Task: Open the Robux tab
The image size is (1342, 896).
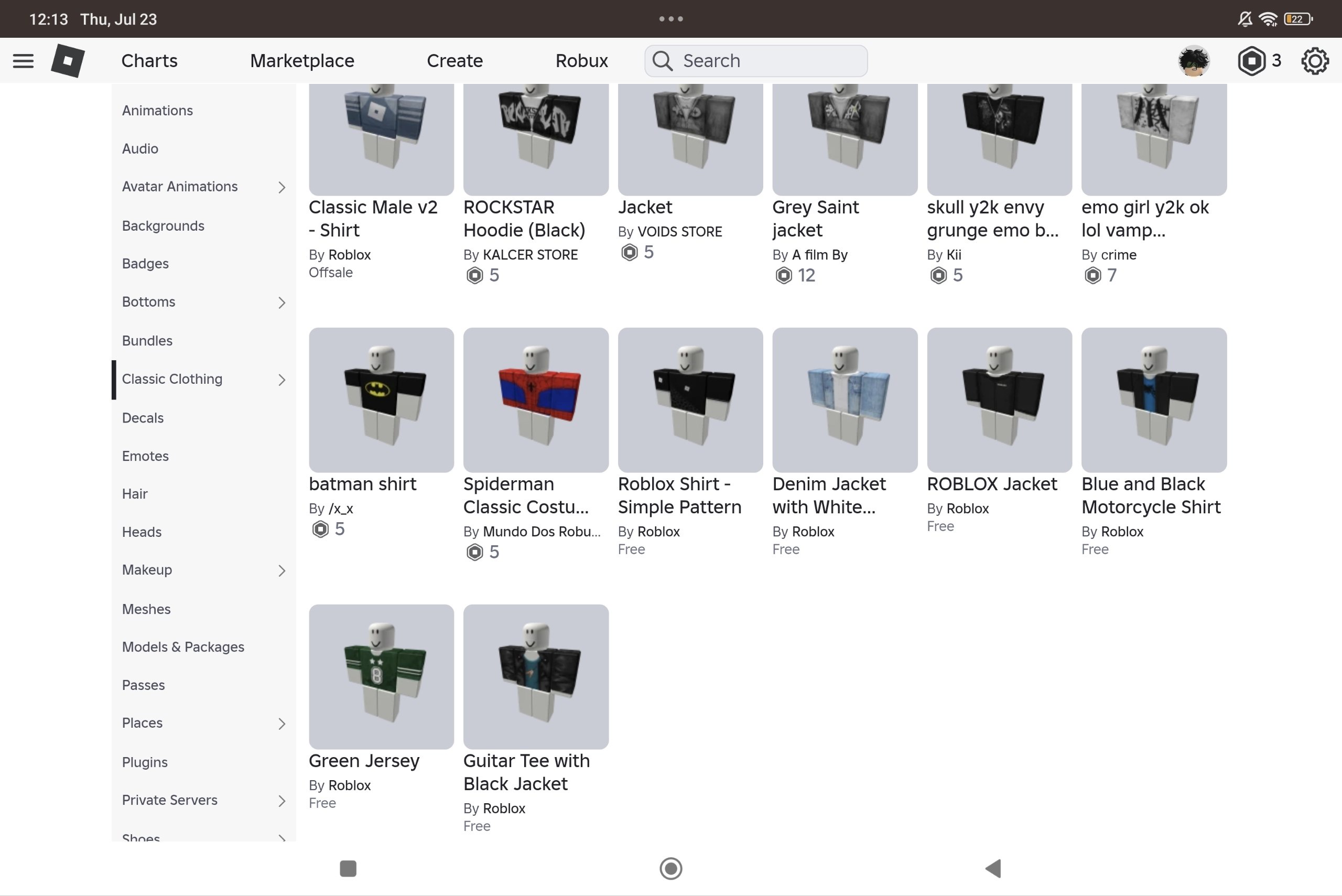Action: [581, 61]
